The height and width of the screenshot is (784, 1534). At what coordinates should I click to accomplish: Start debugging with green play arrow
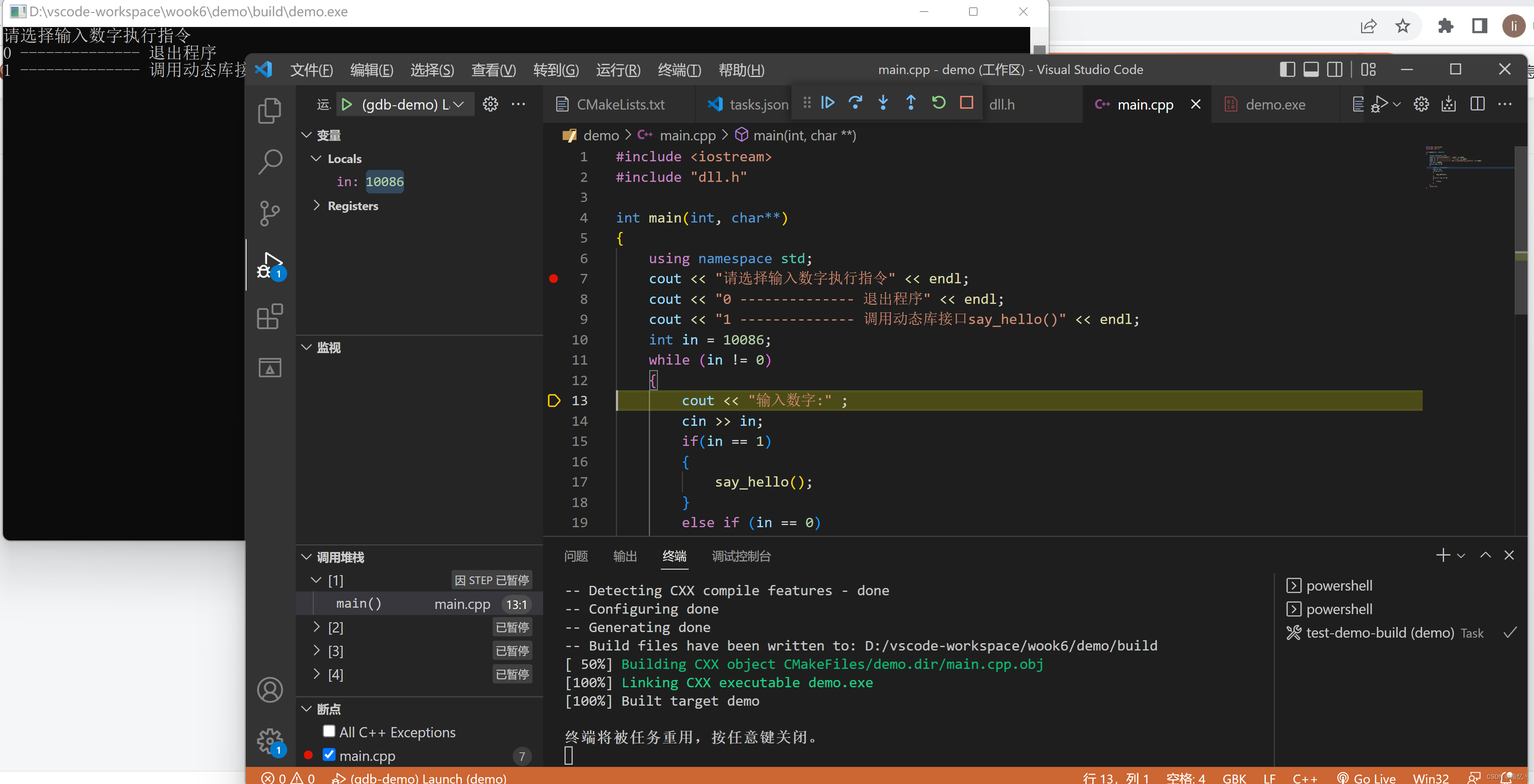[347, 105]
